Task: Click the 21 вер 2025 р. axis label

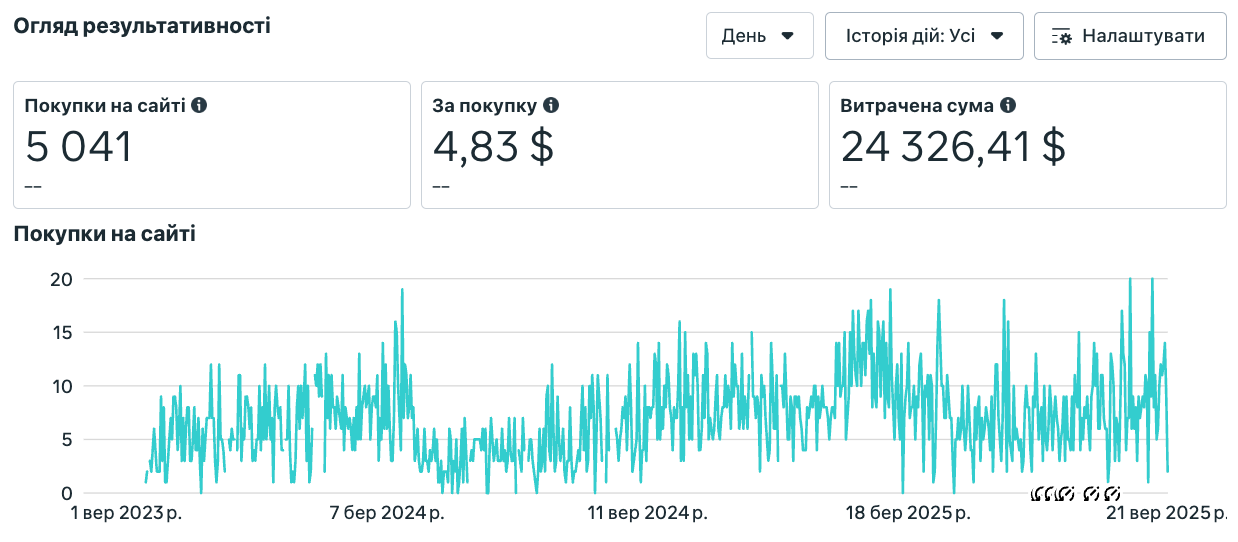Action: tap(1167, 514)
